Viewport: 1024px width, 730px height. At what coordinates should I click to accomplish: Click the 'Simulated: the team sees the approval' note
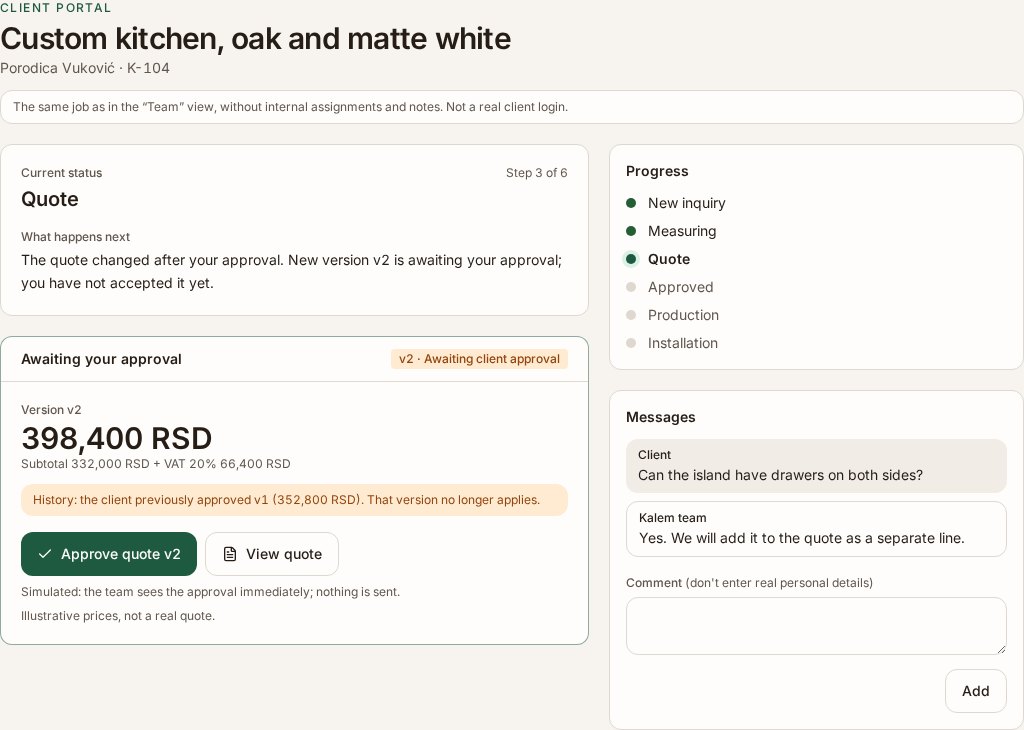[210, 592]
